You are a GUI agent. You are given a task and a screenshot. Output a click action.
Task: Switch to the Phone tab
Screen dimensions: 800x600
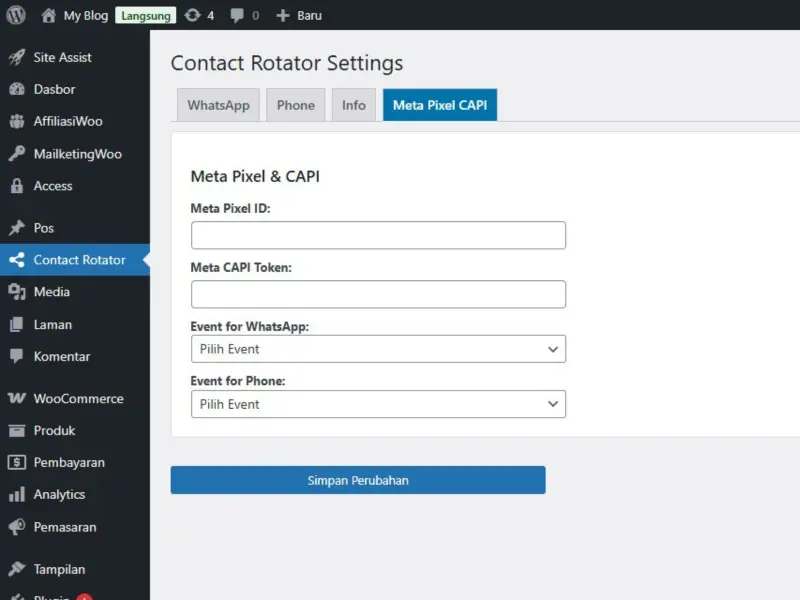295,105
